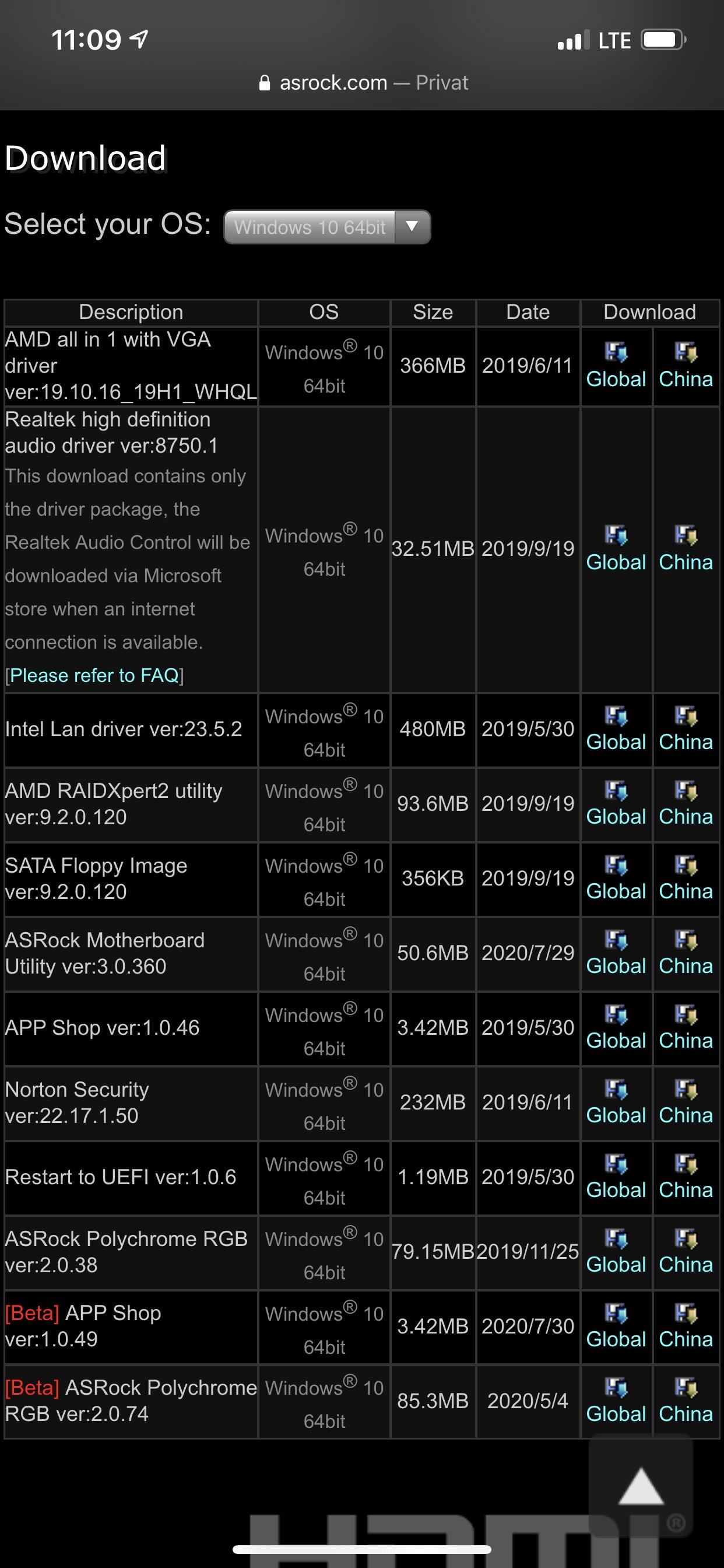724x1568 pixels.
Task: Tap the asrock.com address bar
Action: coord(363,83)
